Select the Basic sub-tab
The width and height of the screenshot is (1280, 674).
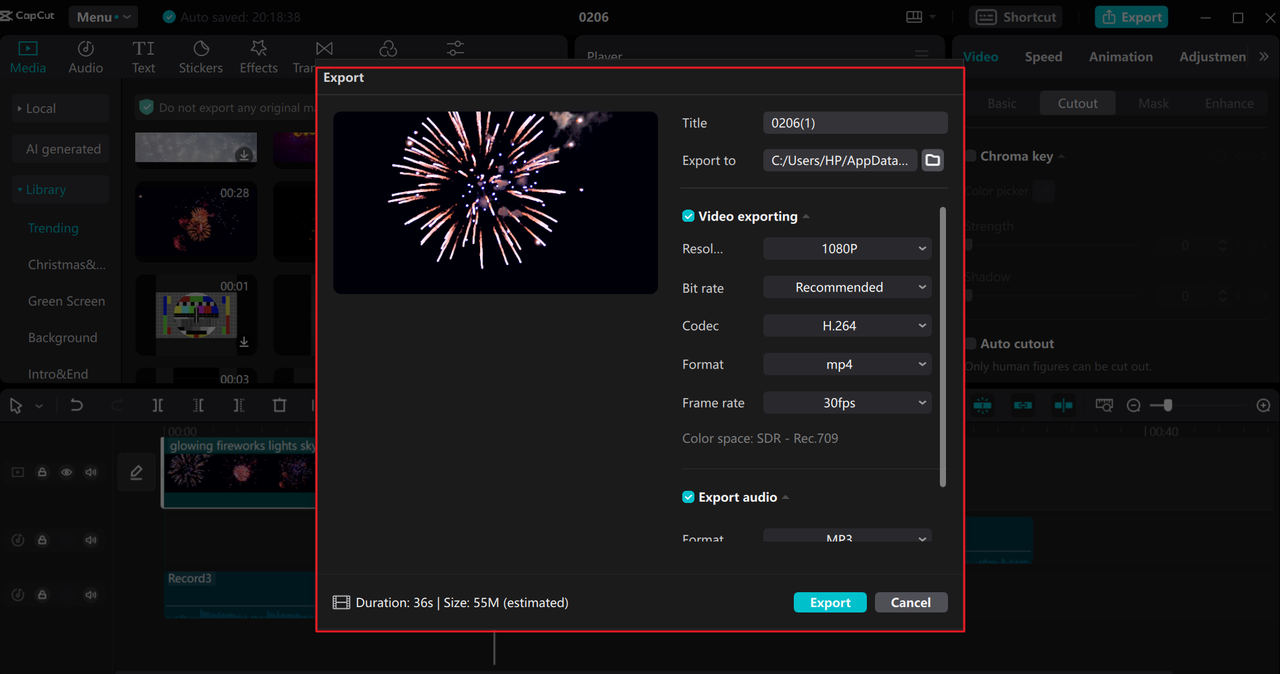click(x=1001, y=103)
